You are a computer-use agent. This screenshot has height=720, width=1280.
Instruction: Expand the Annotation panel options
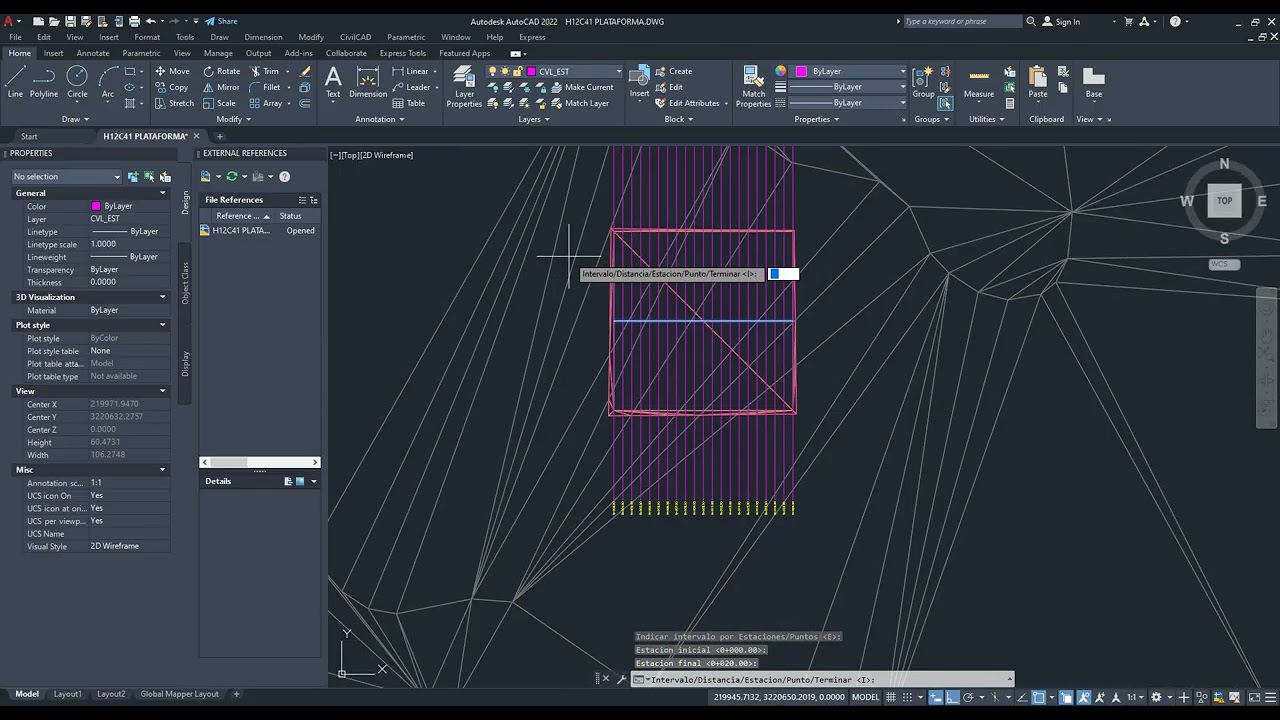click(380, 119)
